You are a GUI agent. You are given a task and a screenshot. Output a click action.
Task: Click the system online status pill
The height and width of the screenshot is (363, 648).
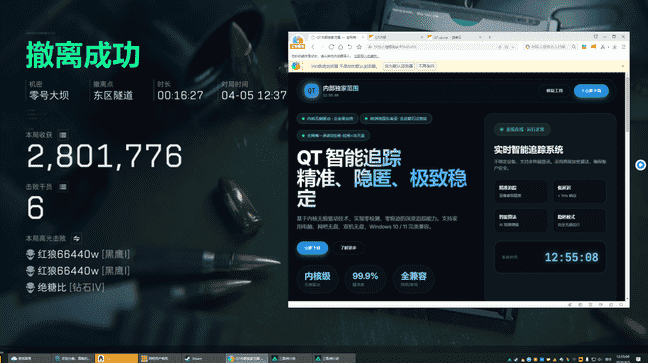point(522,129)
